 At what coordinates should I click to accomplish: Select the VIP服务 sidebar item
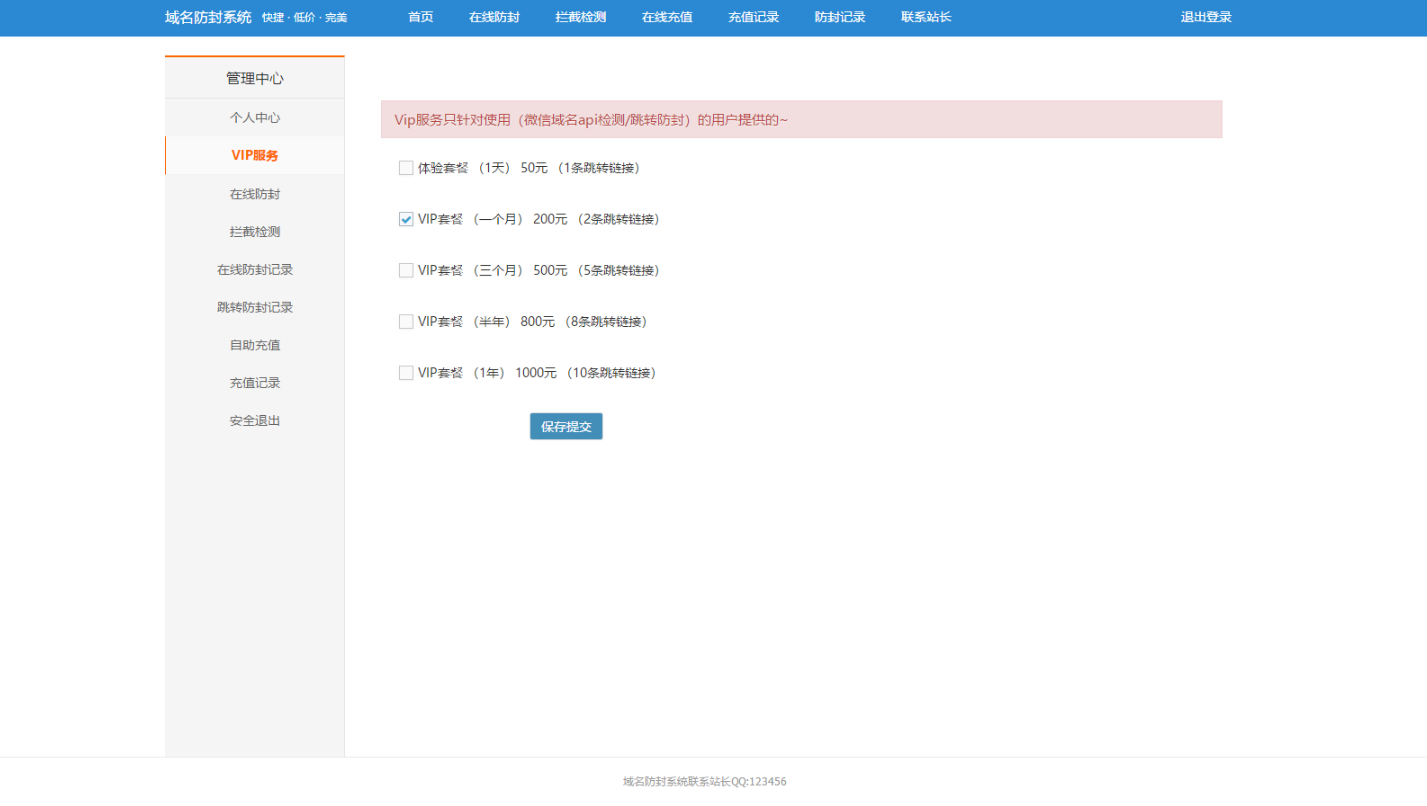255,156
